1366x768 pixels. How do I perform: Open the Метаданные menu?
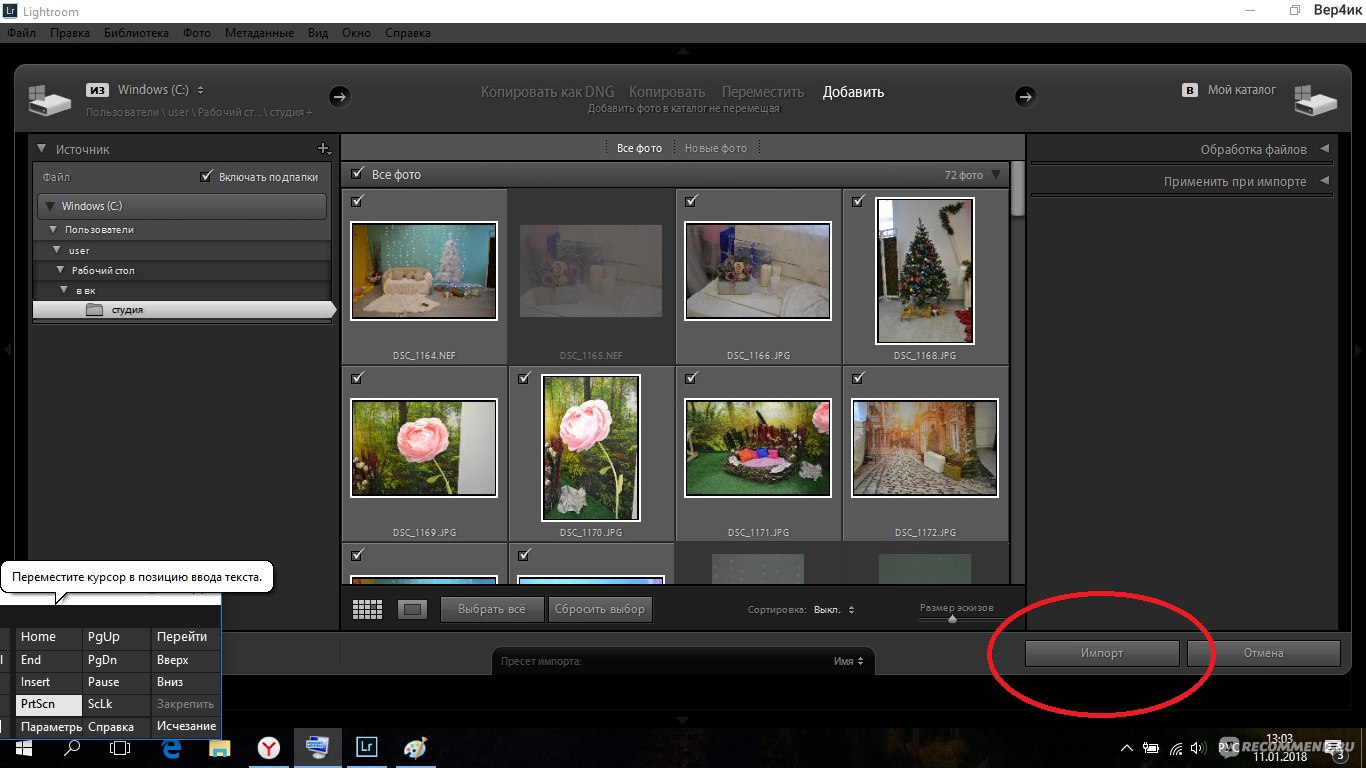coord(260,33)
